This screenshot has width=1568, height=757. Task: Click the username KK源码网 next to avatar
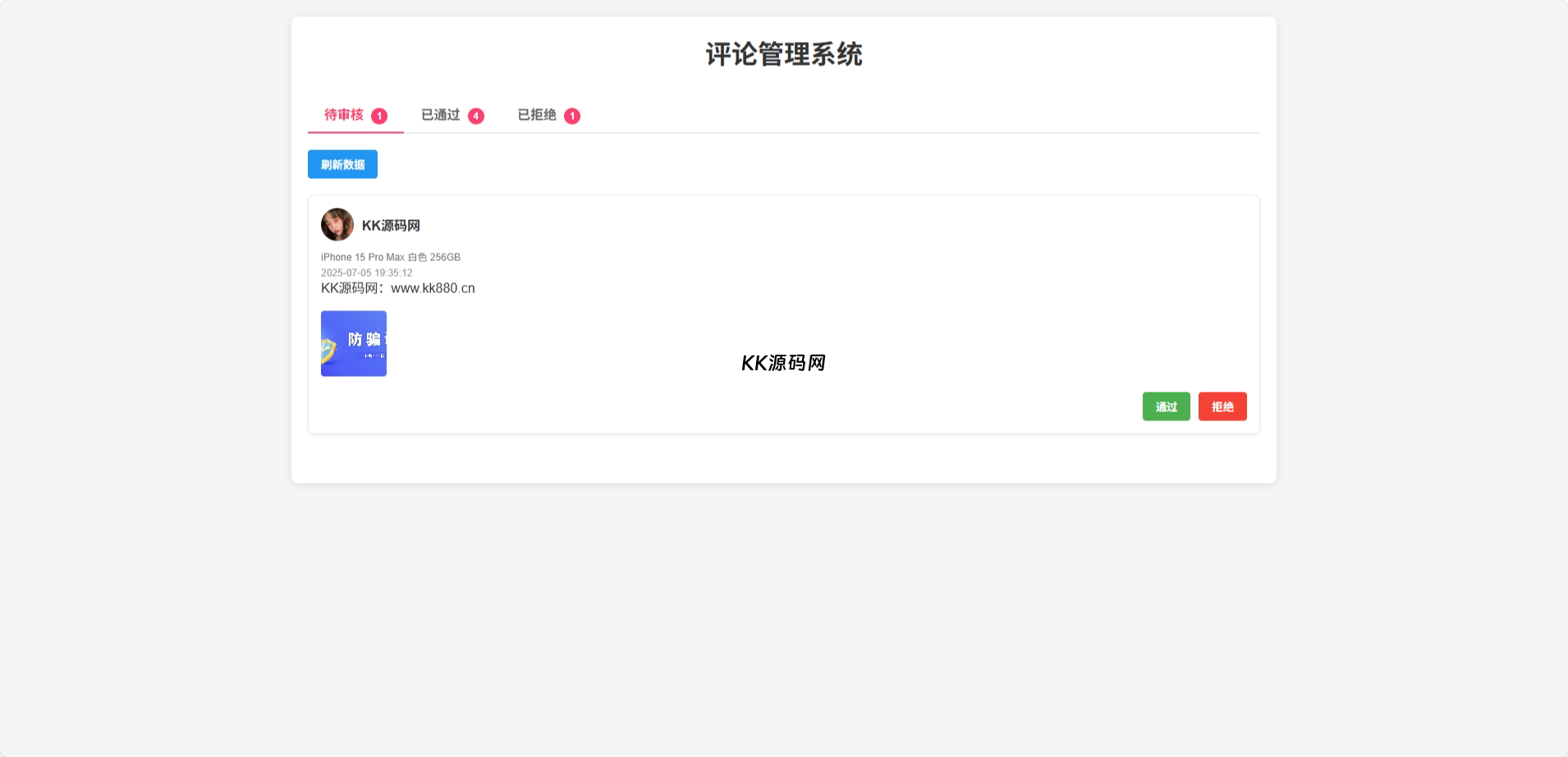pyautogui.click(x=391, y=226)
